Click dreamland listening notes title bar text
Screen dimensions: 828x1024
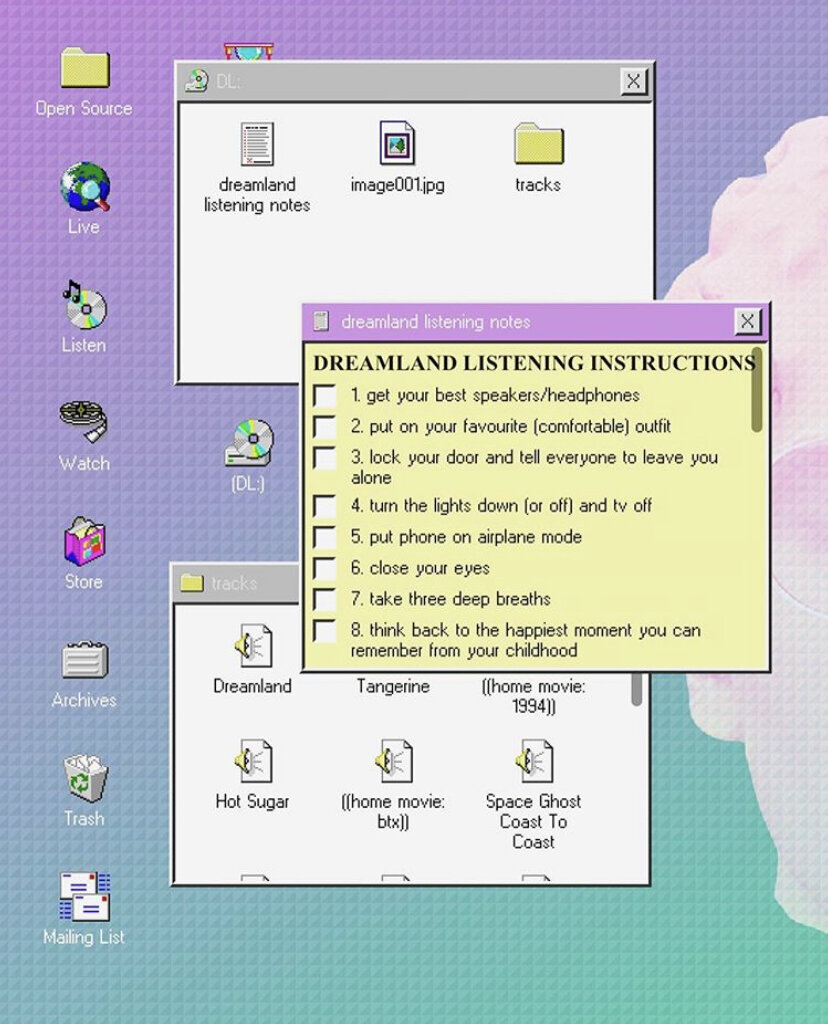pyautogui.click(x=436, y=322)
